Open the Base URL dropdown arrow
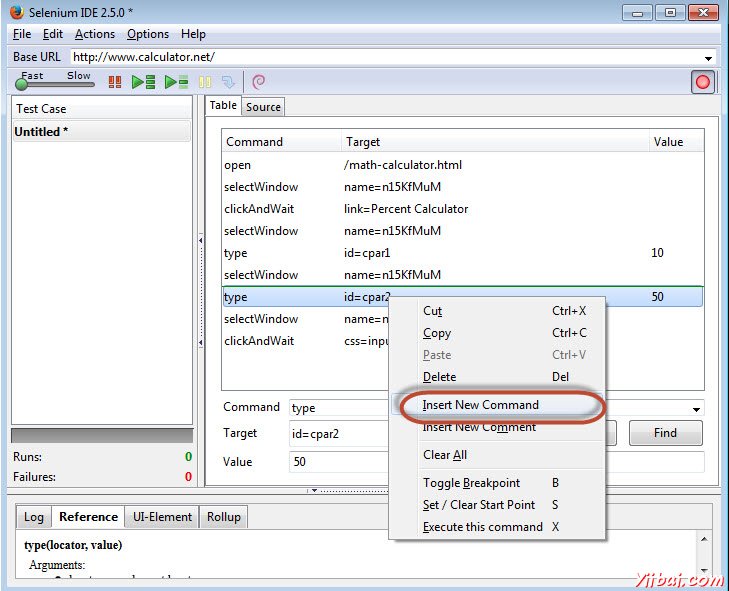The width and height of the screenshot is (729, 591). (708, 58)
